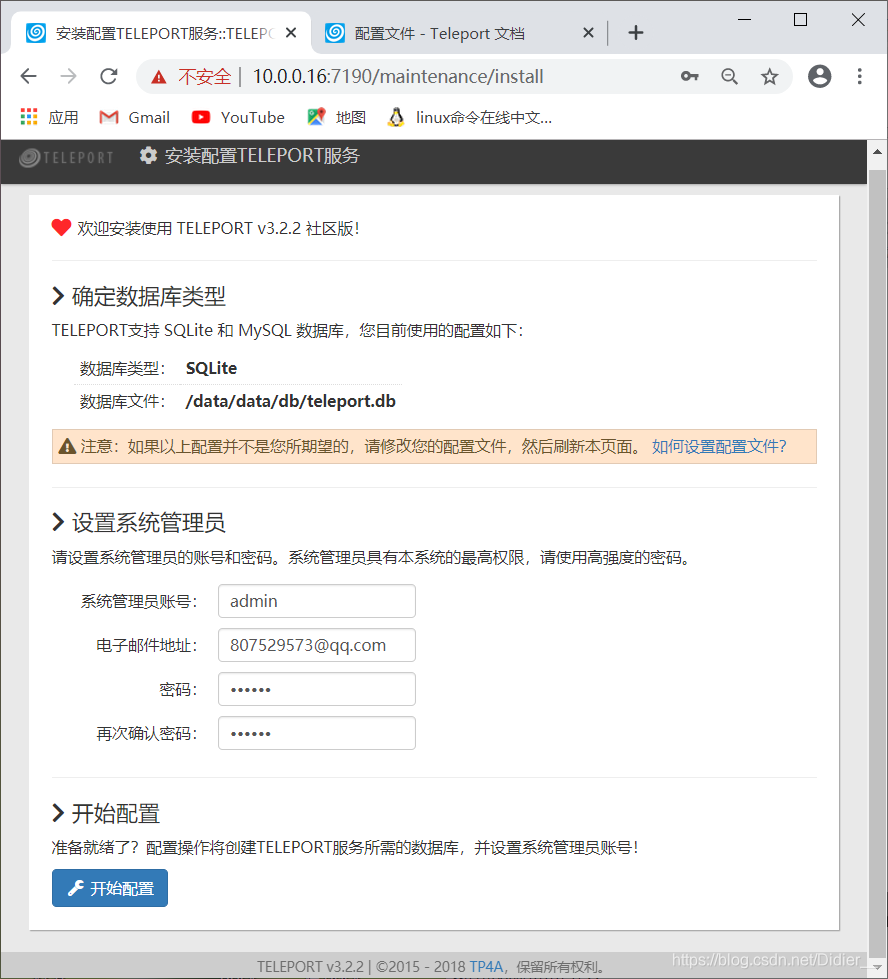Screen dimensions: 888x979
Task: Click the zoom magnifier icon in address bar
Action: (729, 76)
